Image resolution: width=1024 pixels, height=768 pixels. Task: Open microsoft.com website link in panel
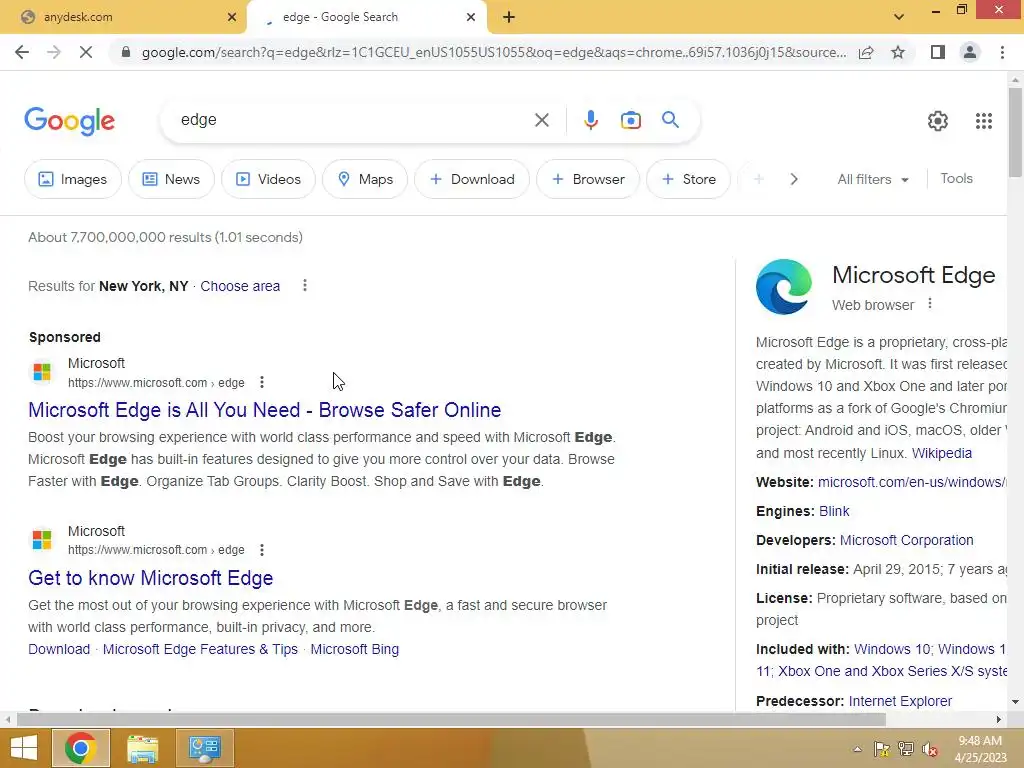912,482
